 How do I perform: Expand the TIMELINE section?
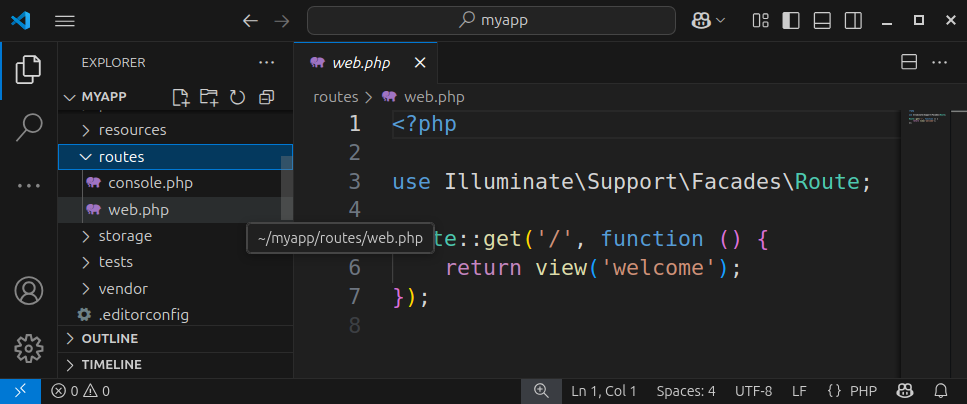pyautogui.click(x=176, y=365)
